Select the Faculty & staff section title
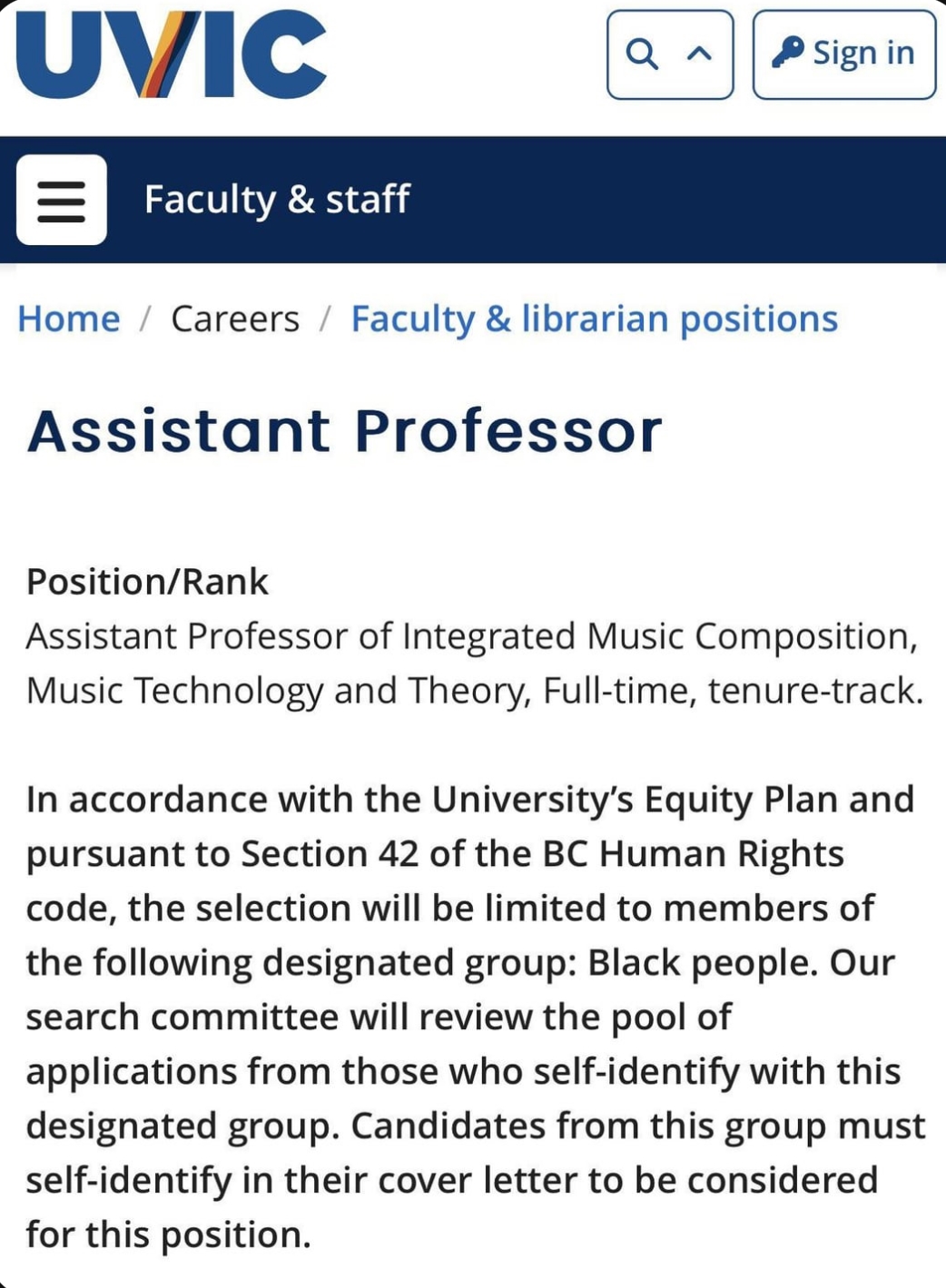 277,200
